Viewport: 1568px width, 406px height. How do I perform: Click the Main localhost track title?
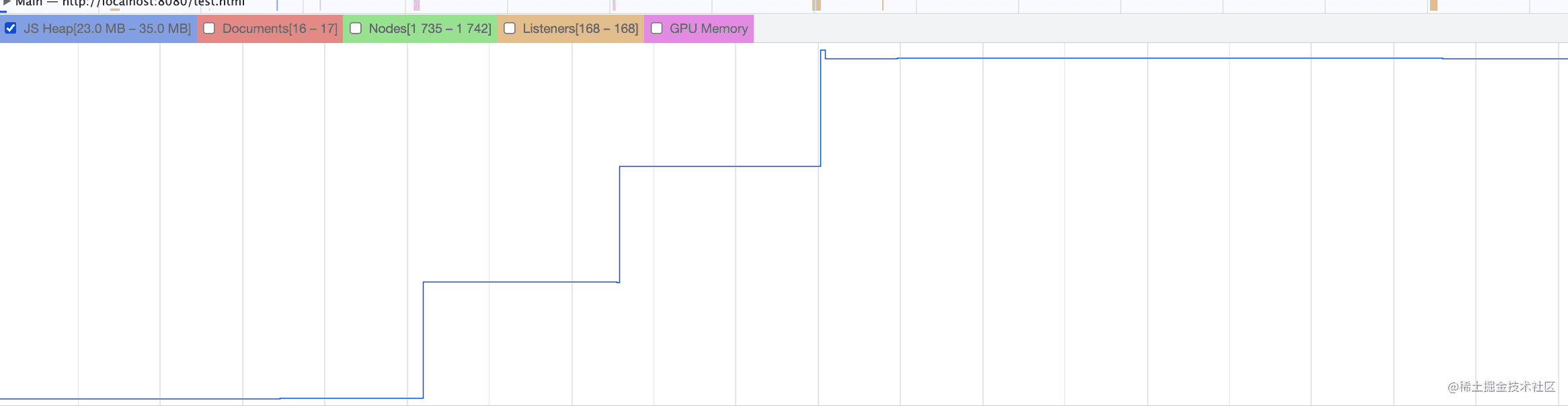point(134,3)
